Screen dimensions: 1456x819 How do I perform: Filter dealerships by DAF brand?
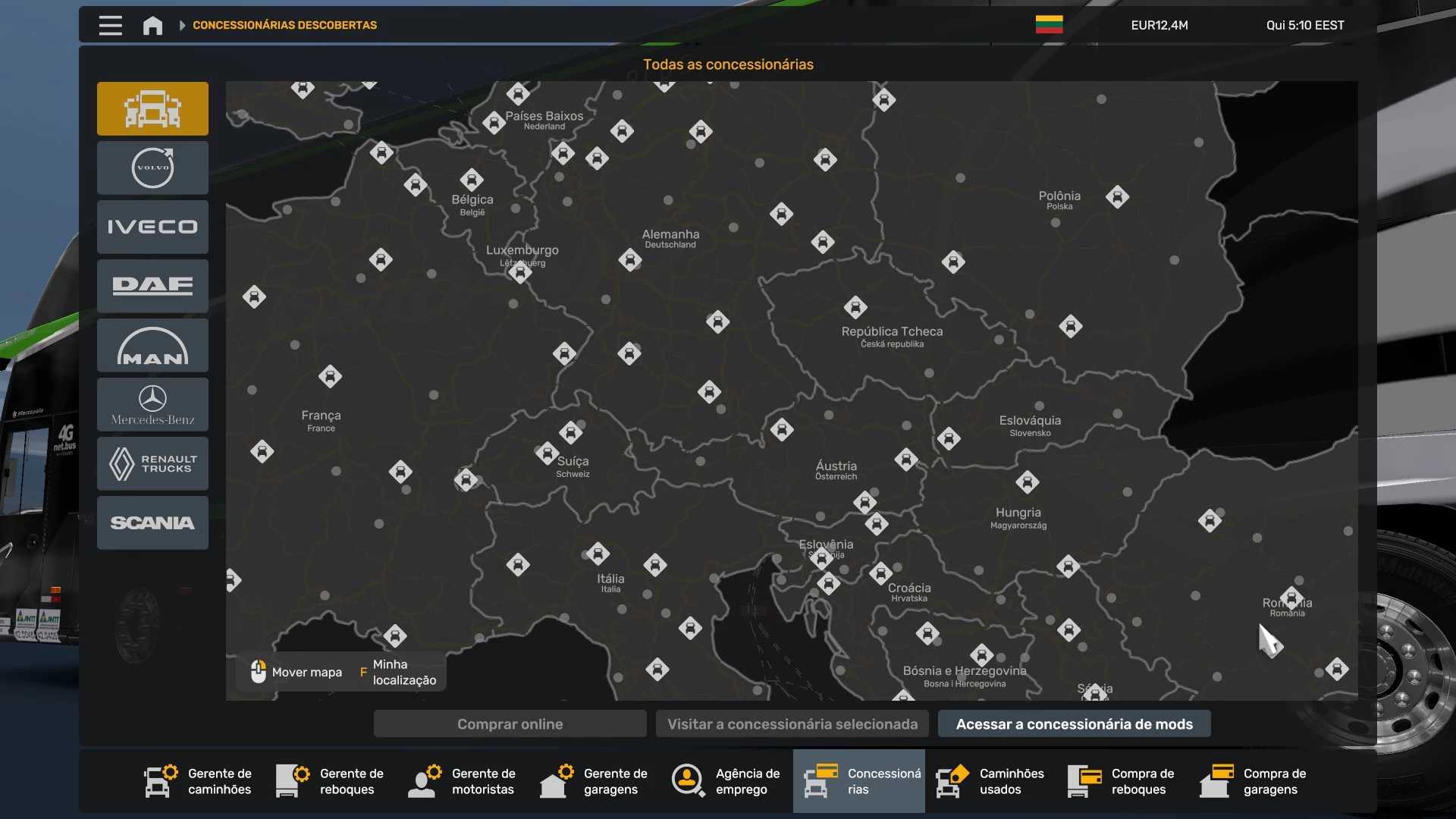(x=152, y=286)
